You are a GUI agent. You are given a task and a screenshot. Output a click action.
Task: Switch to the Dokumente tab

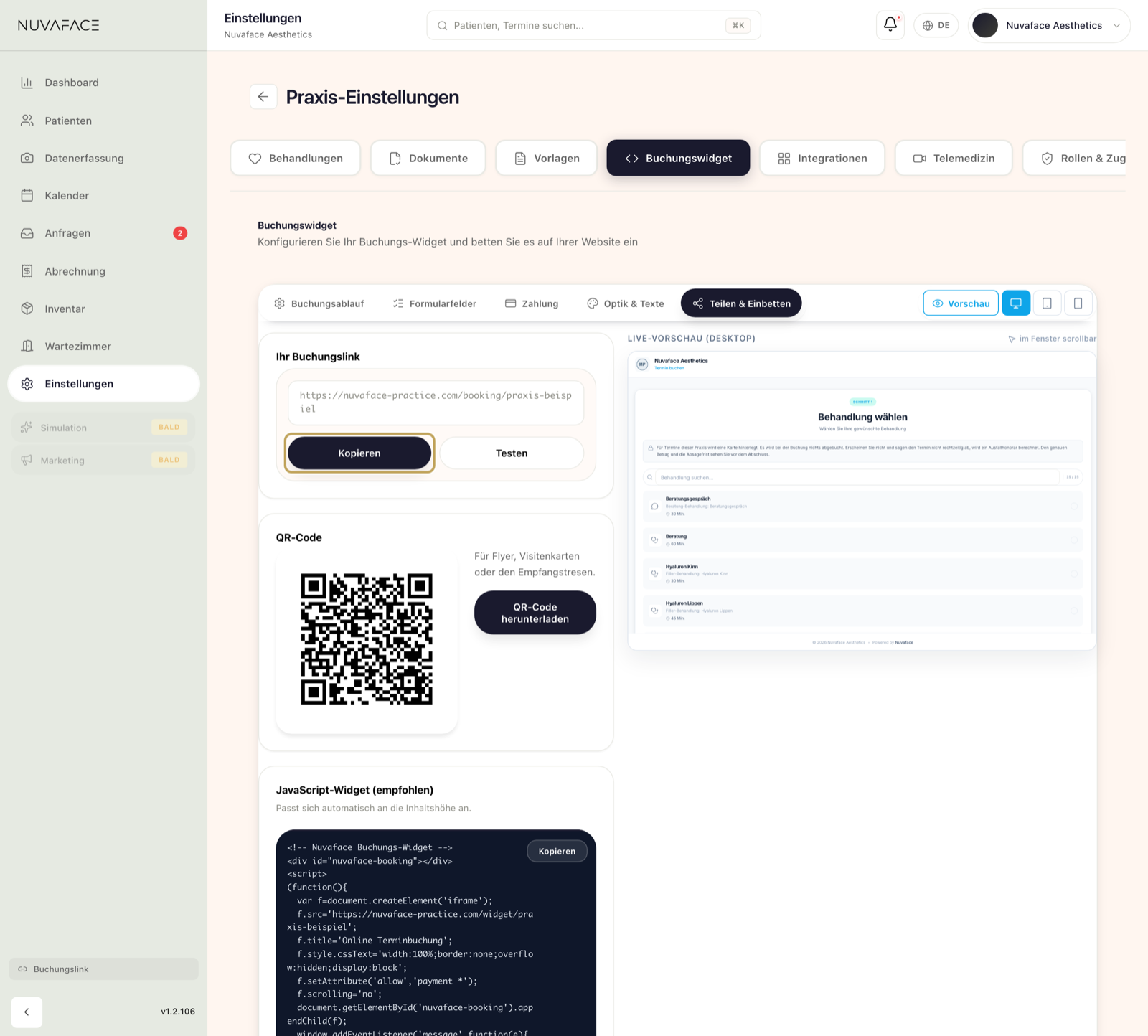[428, 158]
